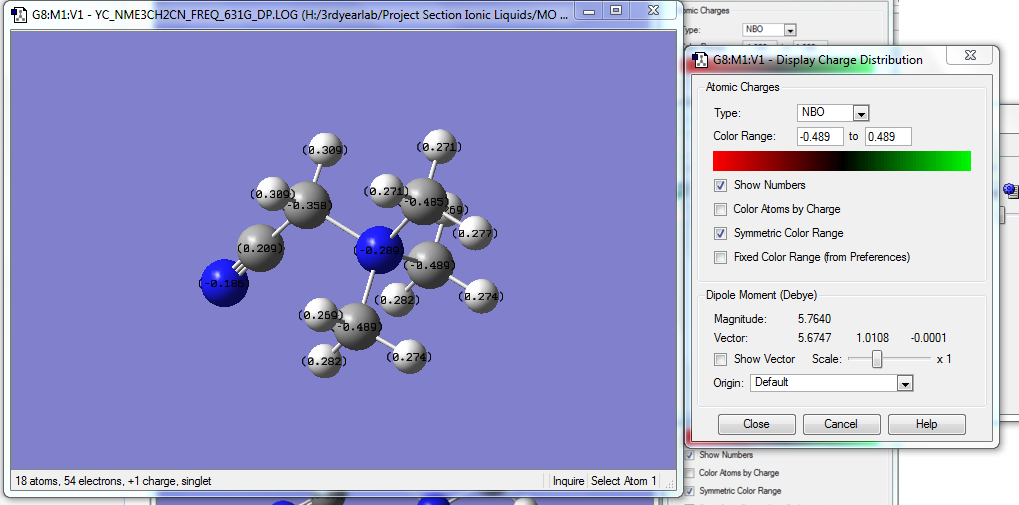Click the Help button
Screen dimensions: 1019x505
tap(926, 424)
